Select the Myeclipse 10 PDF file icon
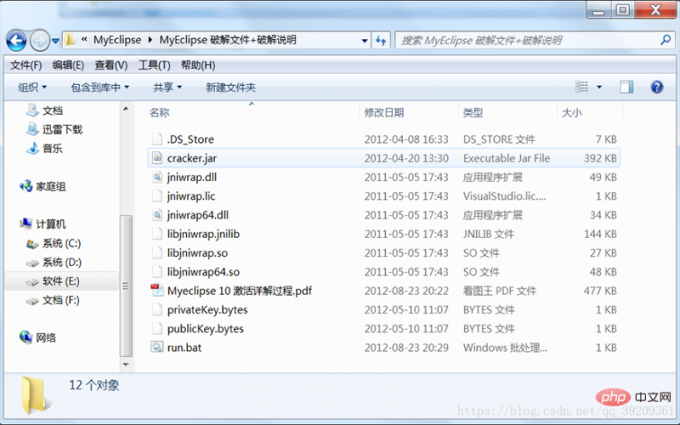This screenshot has height=425, width=680. [157, 290]
